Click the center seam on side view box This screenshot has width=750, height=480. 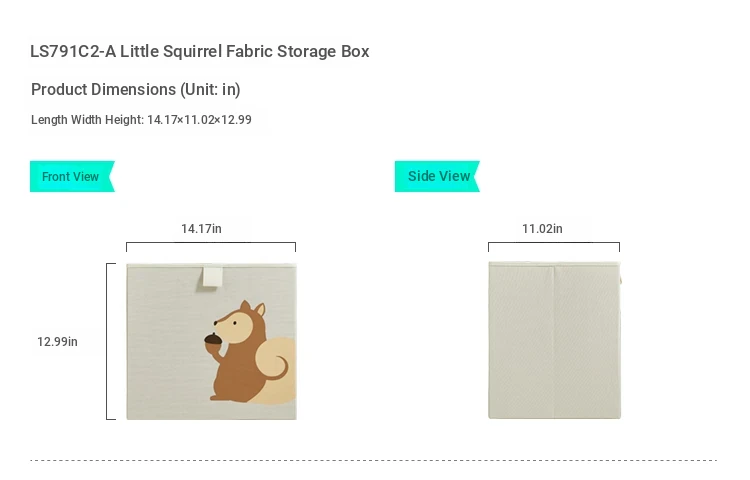pyautogui.click(x=554, y=341)
